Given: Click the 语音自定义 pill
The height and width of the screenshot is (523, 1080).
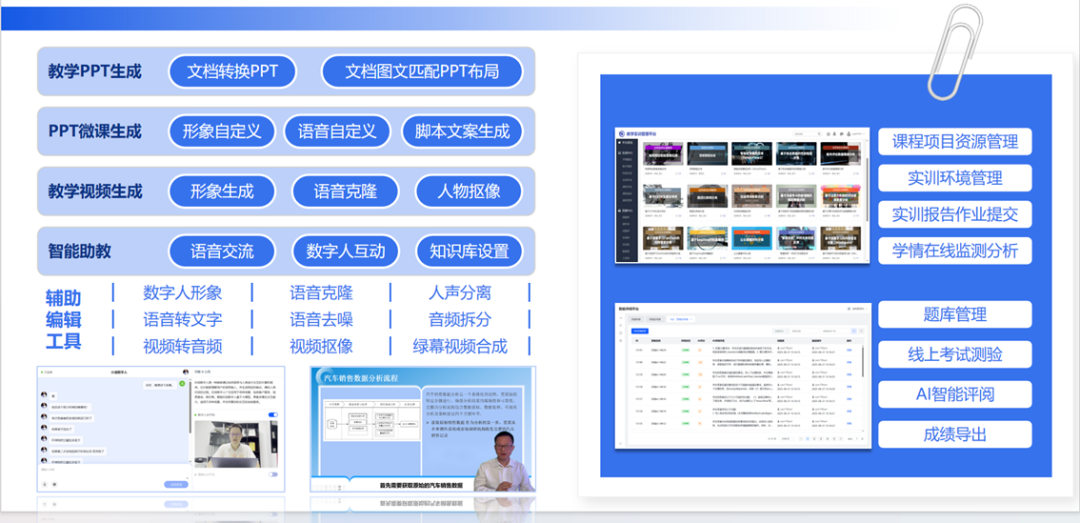Looking at the screenshot, I should click(x=337, y=131).
